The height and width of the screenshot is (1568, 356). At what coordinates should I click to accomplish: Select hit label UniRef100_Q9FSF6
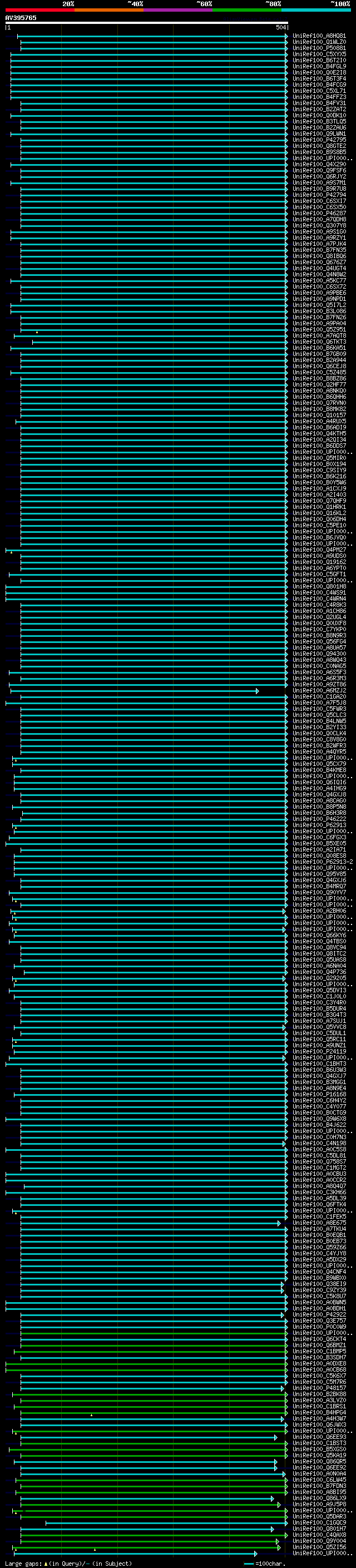[x=319, y=170]
